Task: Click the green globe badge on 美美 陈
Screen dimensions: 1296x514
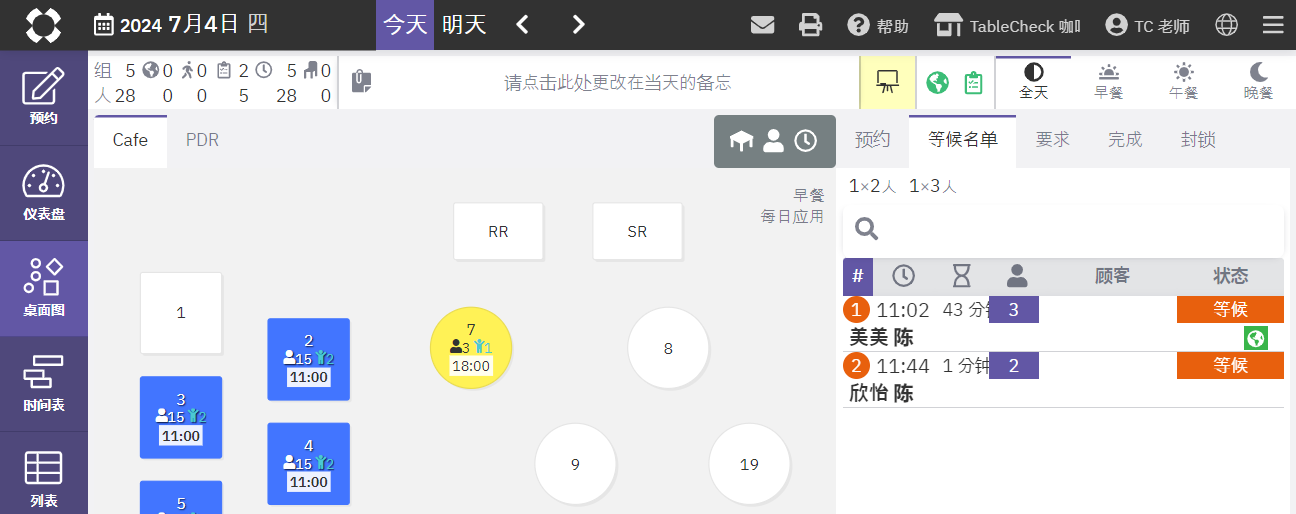Action: 1256,338
